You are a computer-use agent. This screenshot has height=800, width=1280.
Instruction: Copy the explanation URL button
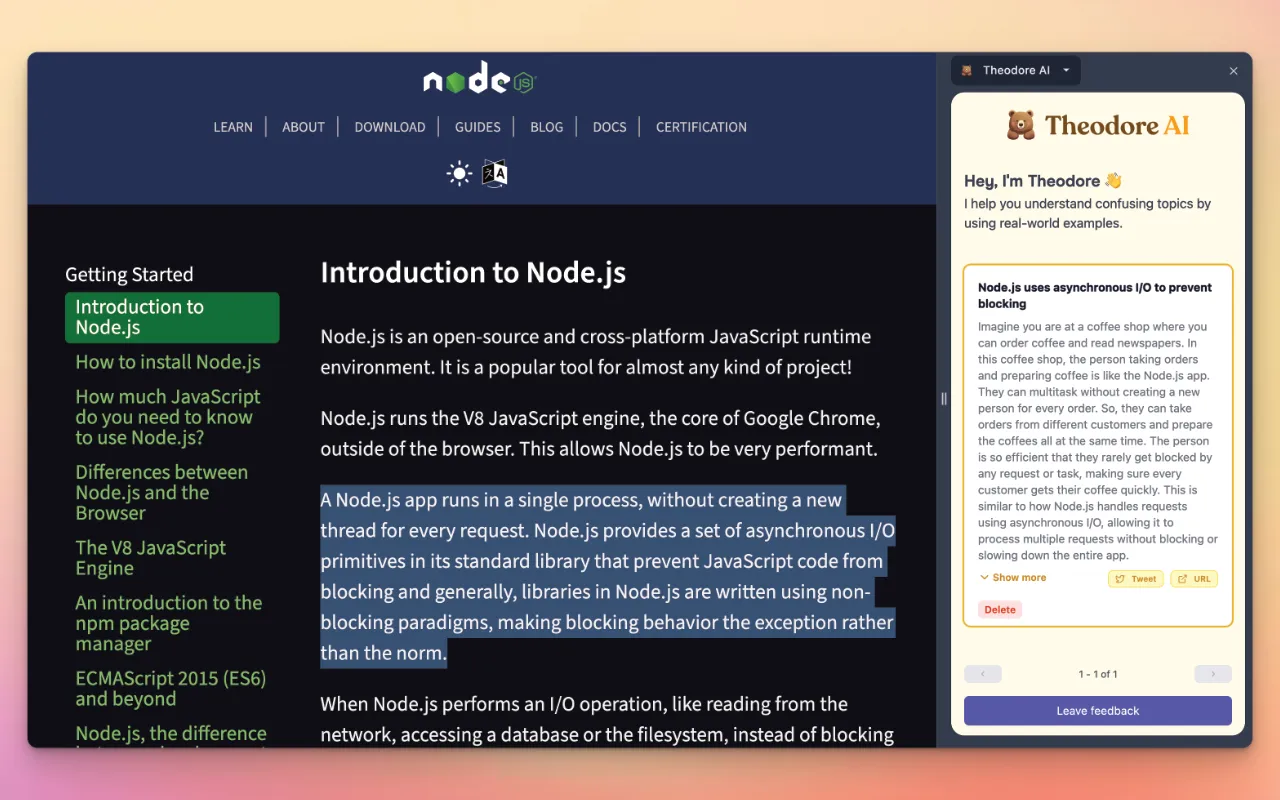[x=1194, y=579]
